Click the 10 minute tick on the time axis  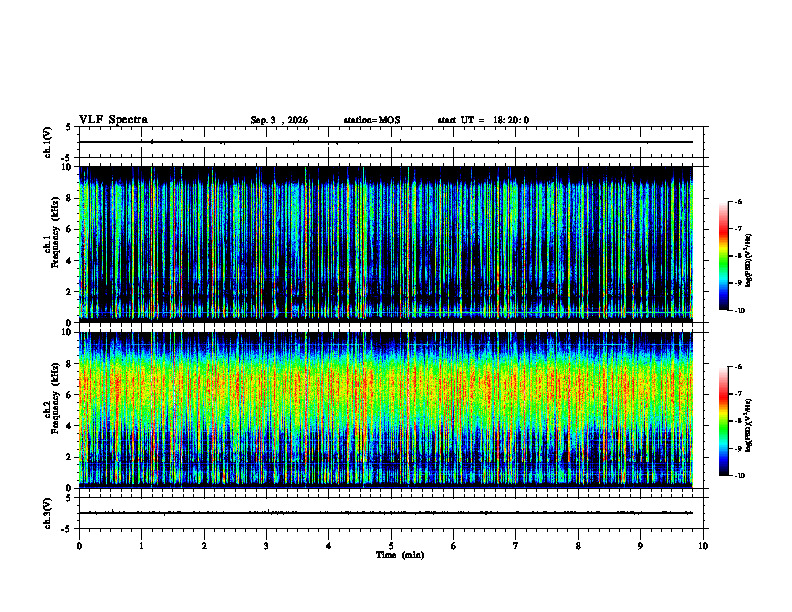703,546
